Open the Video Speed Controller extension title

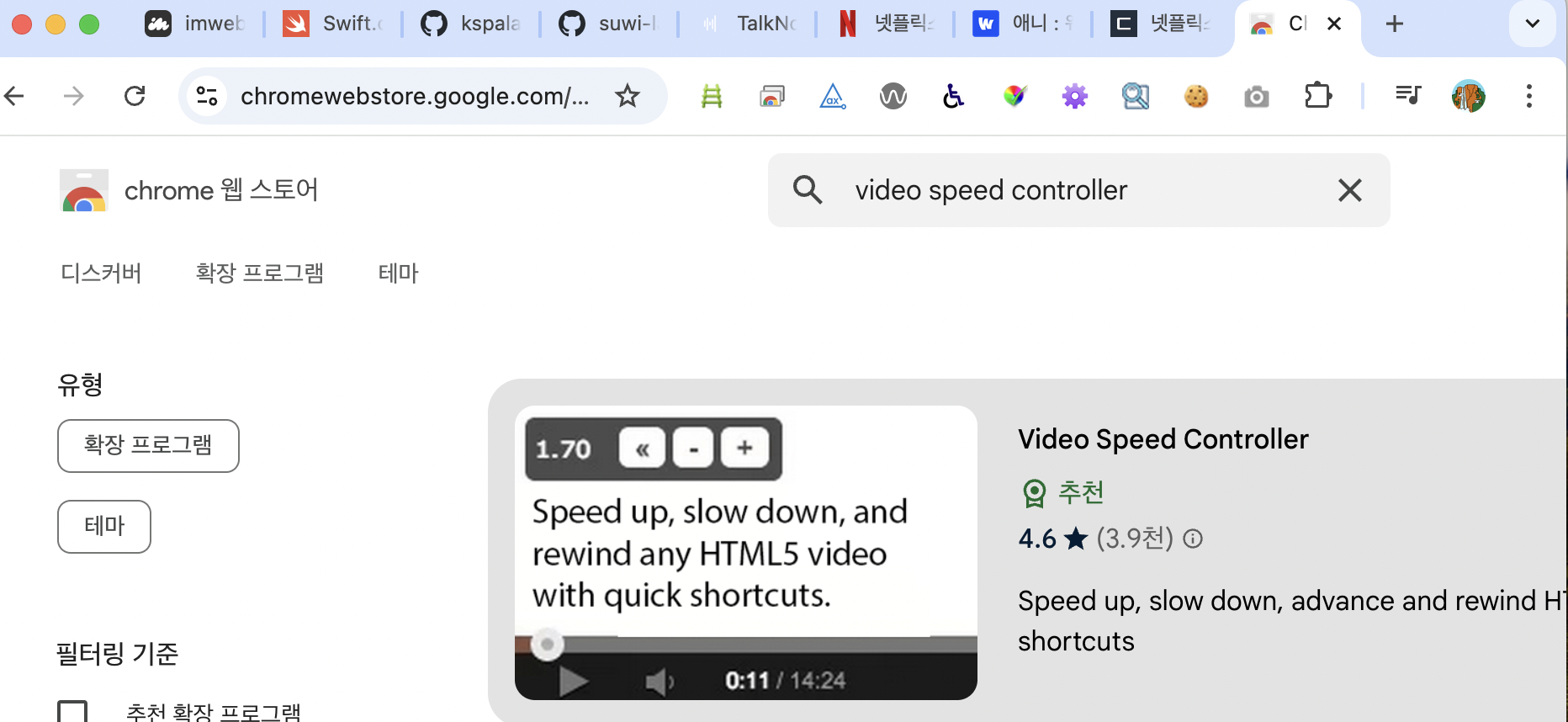(1163, 439)
